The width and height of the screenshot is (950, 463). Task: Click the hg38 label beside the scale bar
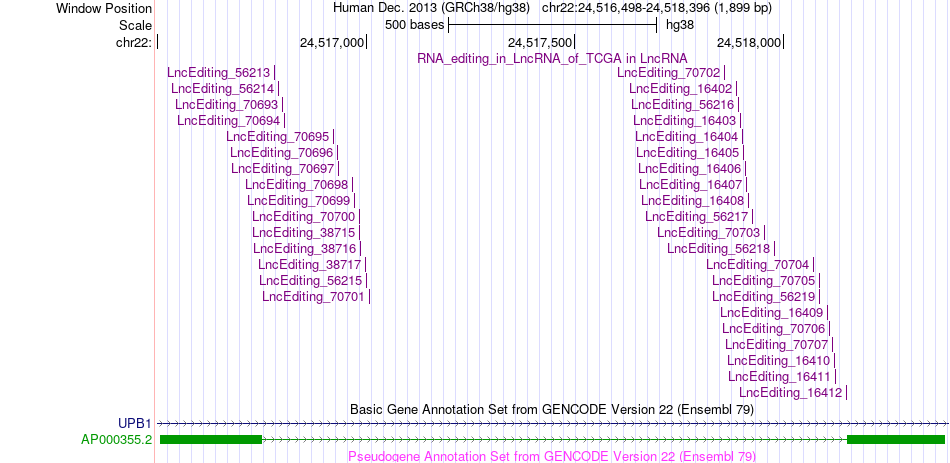tap(680, 25)
